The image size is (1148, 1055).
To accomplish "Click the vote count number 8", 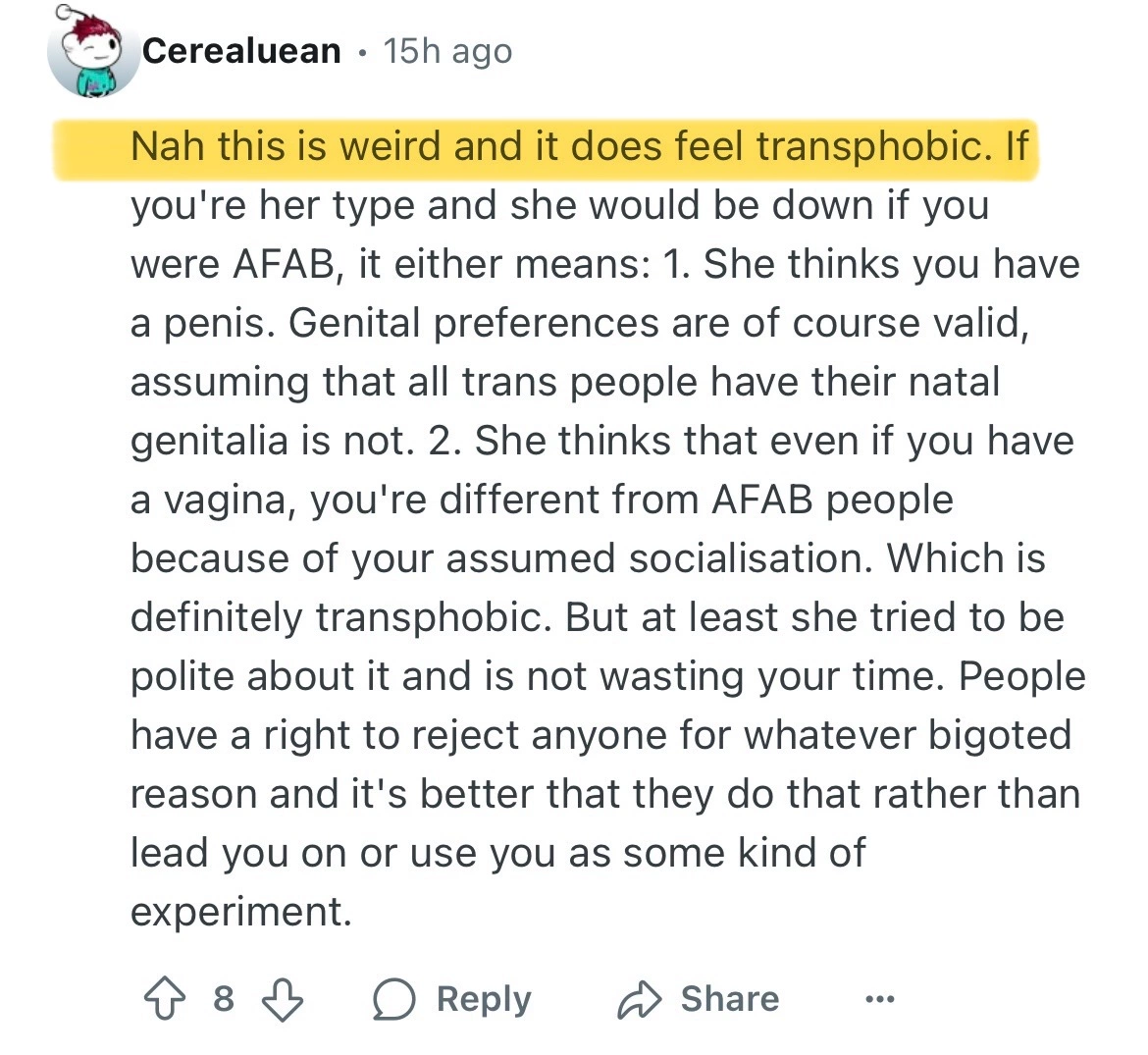I will point(224,999).
